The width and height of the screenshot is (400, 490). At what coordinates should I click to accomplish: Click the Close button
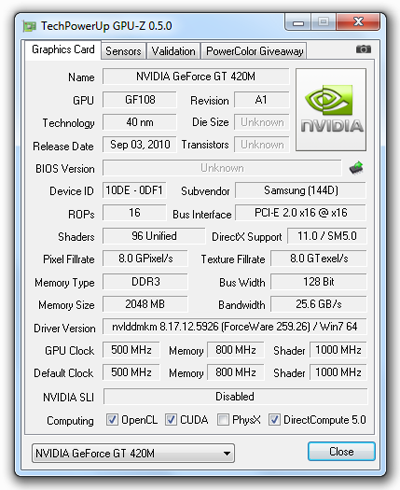[341, 452]
